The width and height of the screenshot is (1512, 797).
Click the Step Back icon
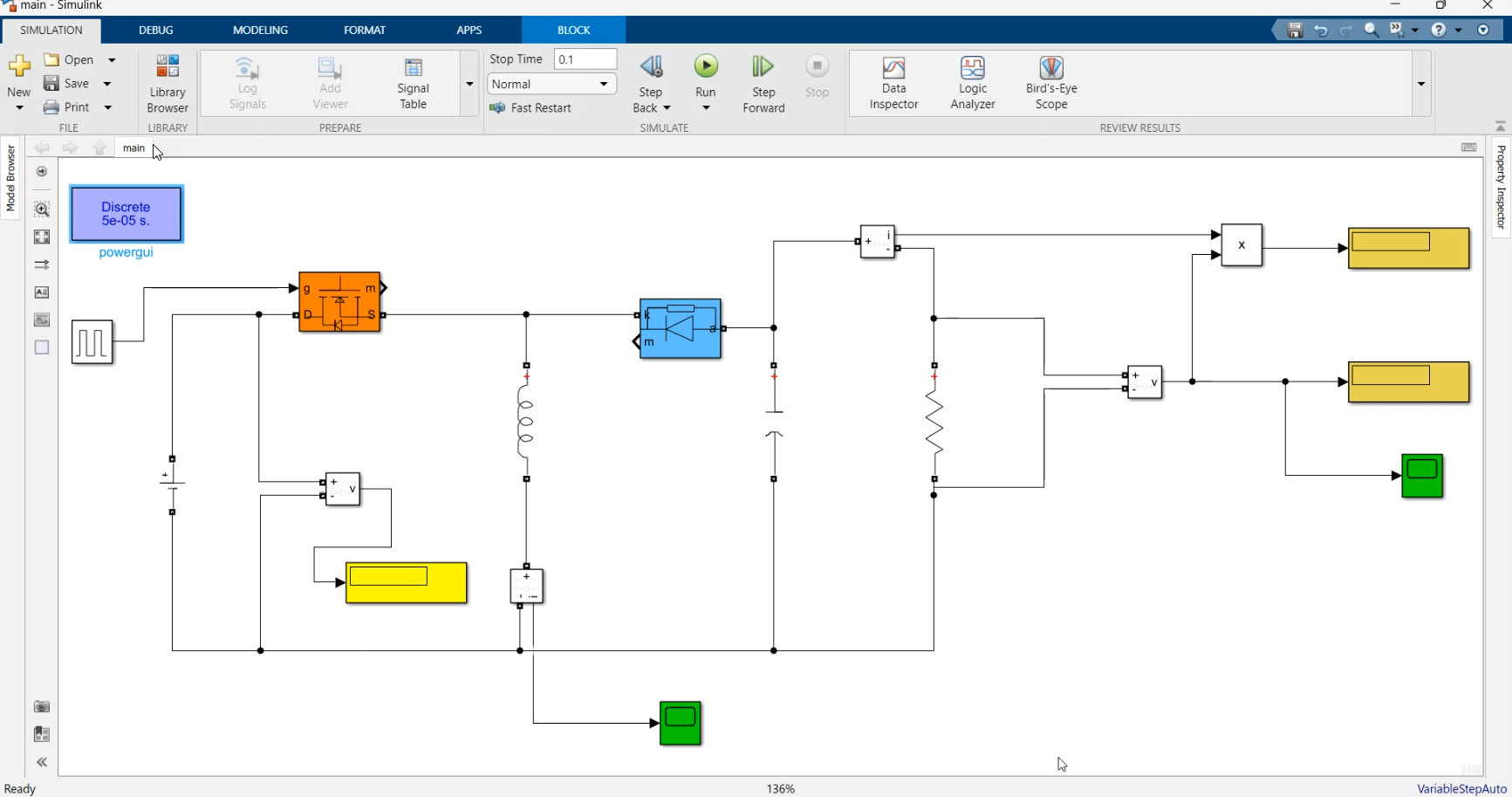[651, 66]
